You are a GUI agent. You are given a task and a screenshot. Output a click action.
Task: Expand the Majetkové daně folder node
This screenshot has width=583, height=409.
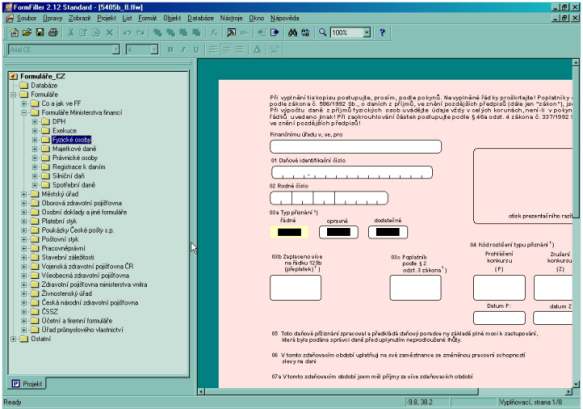(x=35, y=149)
